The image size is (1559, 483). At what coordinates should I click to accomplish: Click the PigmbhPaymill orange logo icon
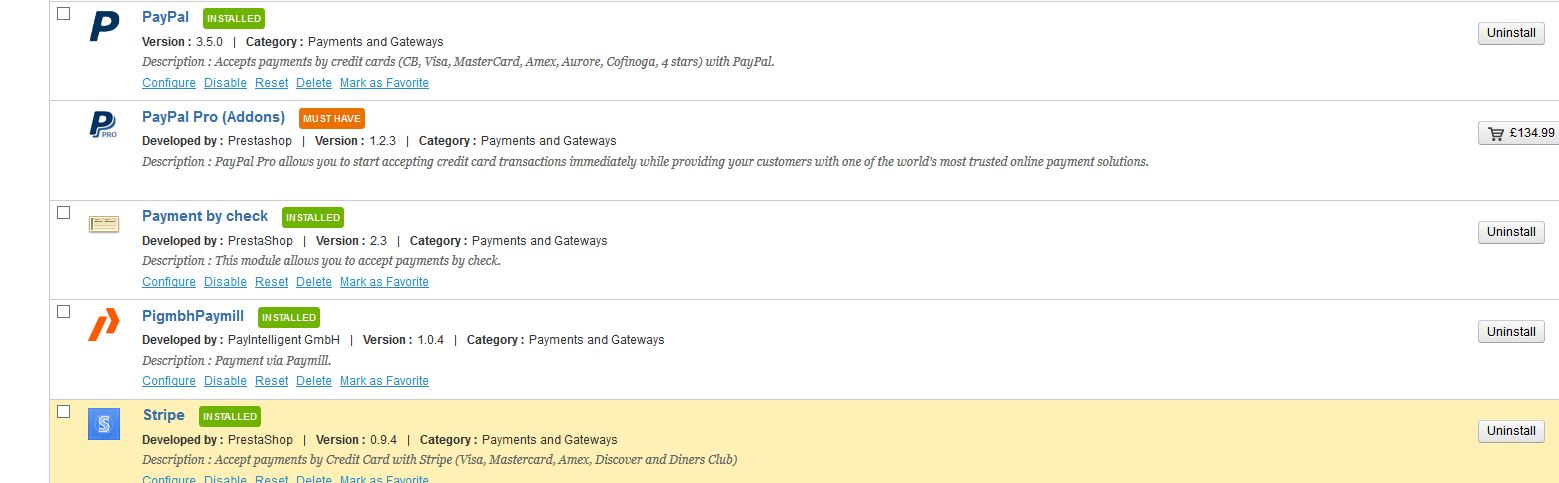tap(104, 324)
